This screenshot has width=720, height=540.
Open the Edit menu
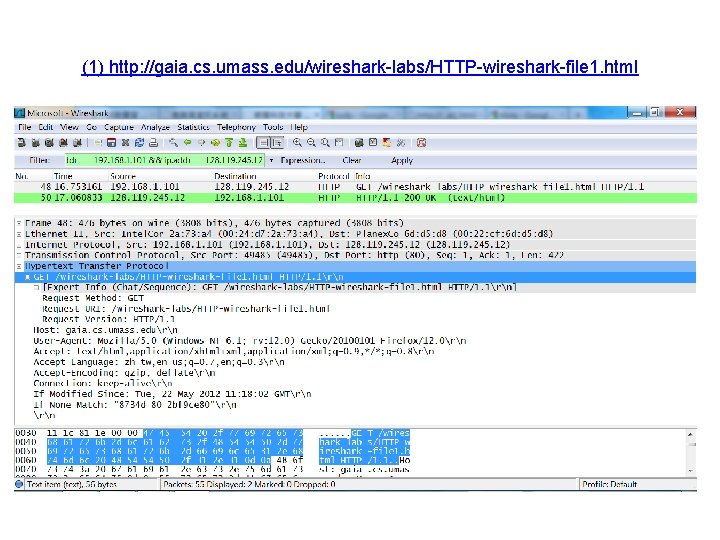tap(45, 127)
